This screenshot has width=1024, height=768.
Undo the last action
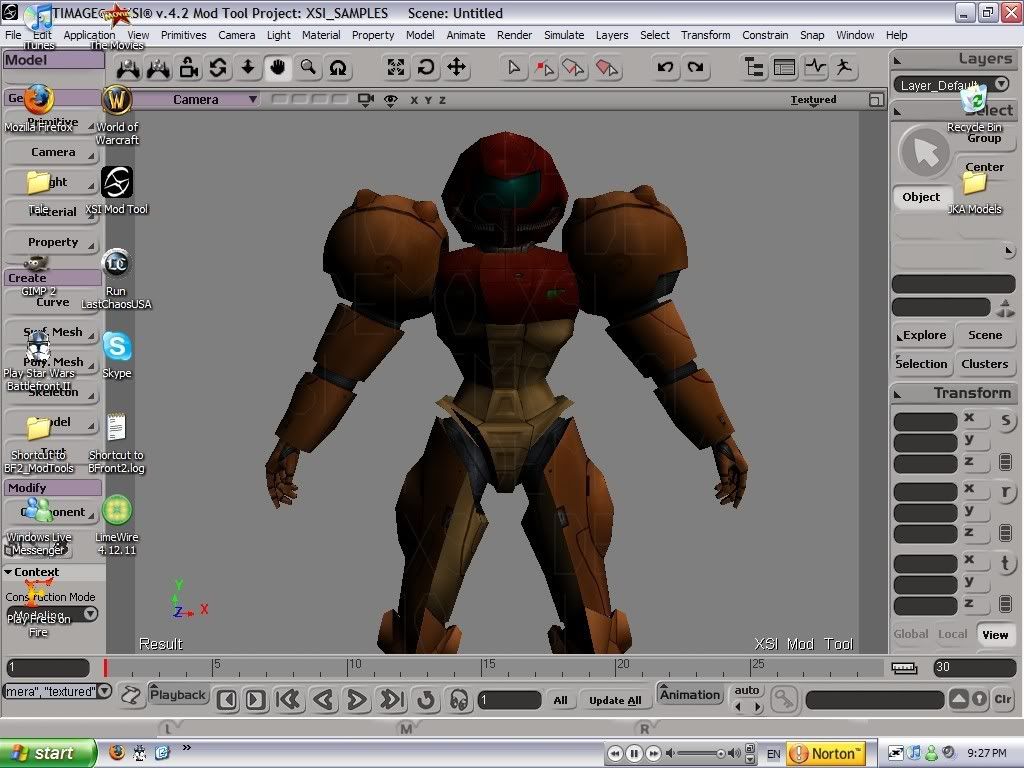(665, 67)
